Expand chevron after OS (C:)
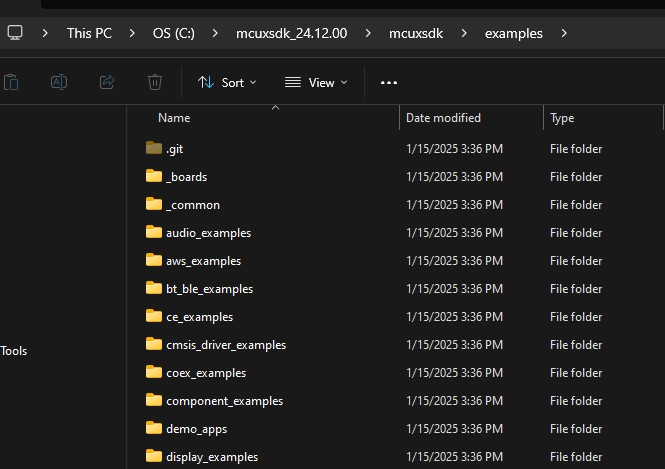The image size is (665, 469). tap(215, 33)
